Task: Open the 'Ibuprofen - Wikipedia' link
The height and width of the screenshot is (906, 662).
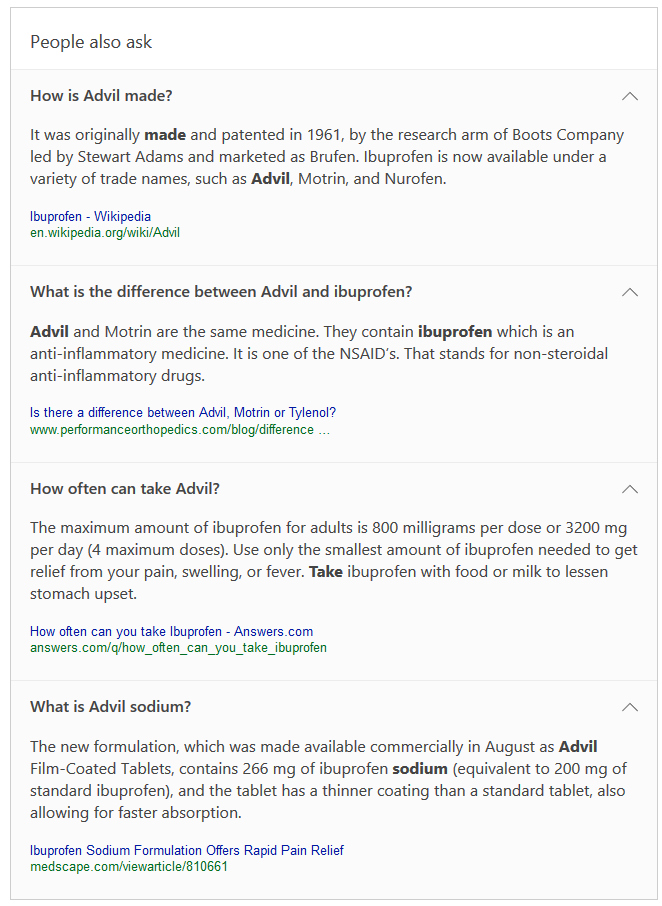Action: tap(91, 216)
